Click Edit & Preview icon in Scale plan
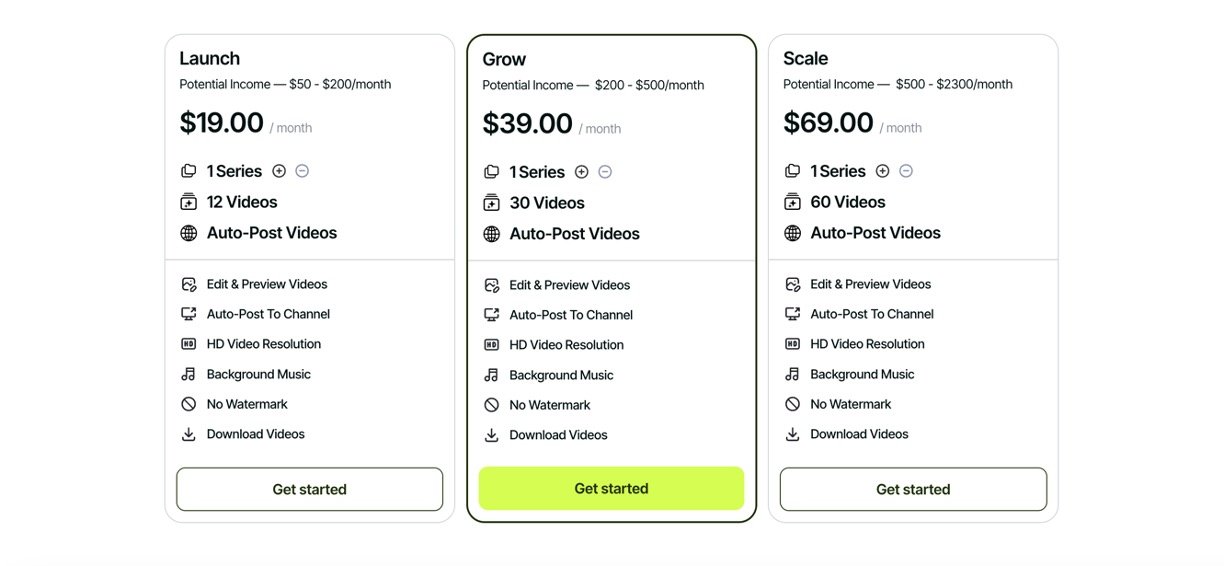The image size is (1224, 566). tap(792, 284)
